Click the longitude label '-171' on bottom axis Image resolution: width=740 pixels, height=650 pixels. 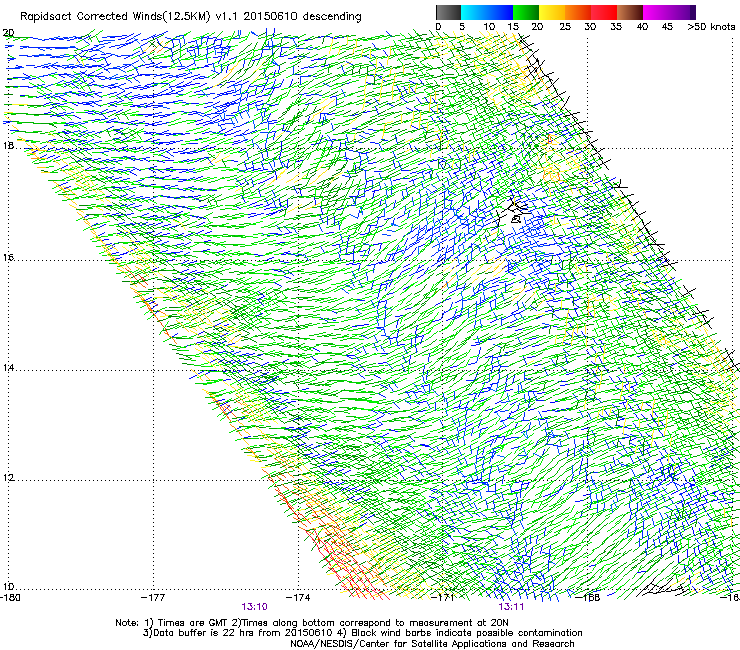tap(443, 598)
